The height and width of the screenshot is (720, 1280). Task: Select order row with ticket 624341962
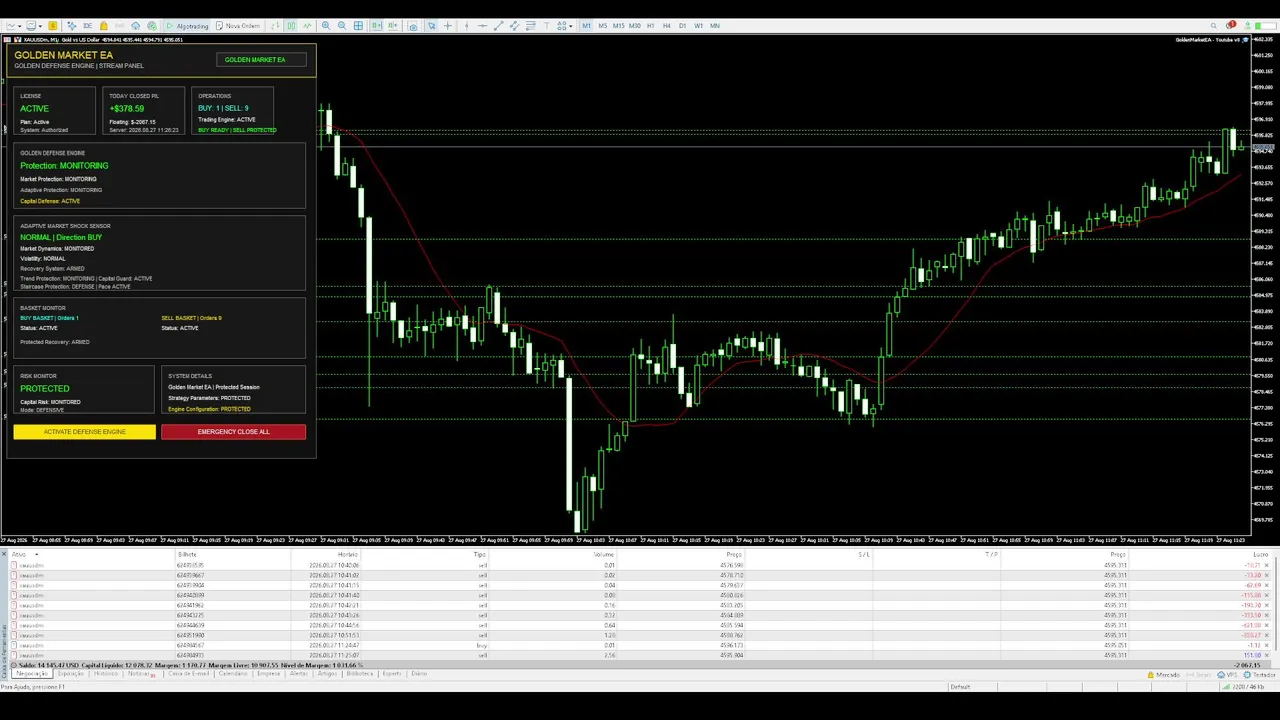click(640, 605)
